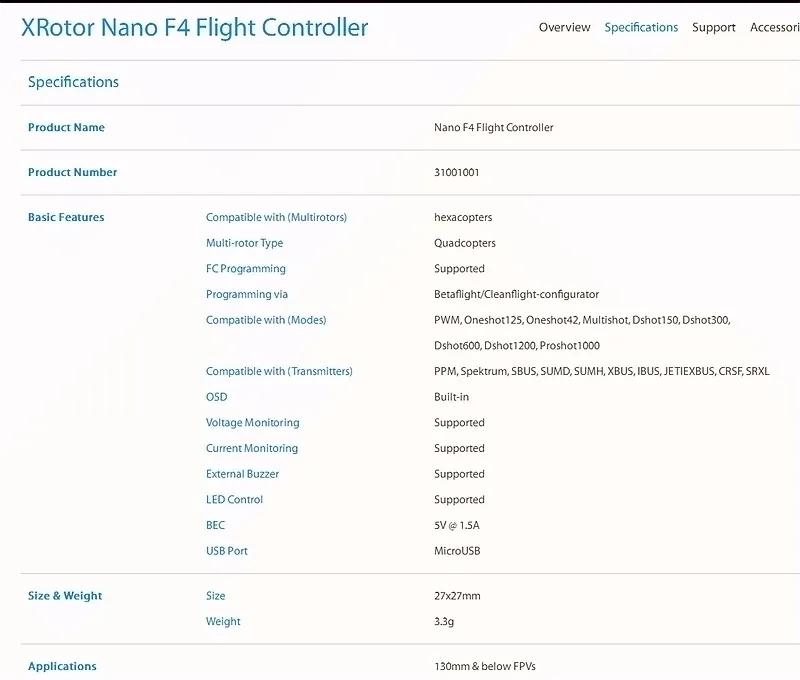Select the 27x27mm value
The image size is (800, 680).
[x=457, y=596]
